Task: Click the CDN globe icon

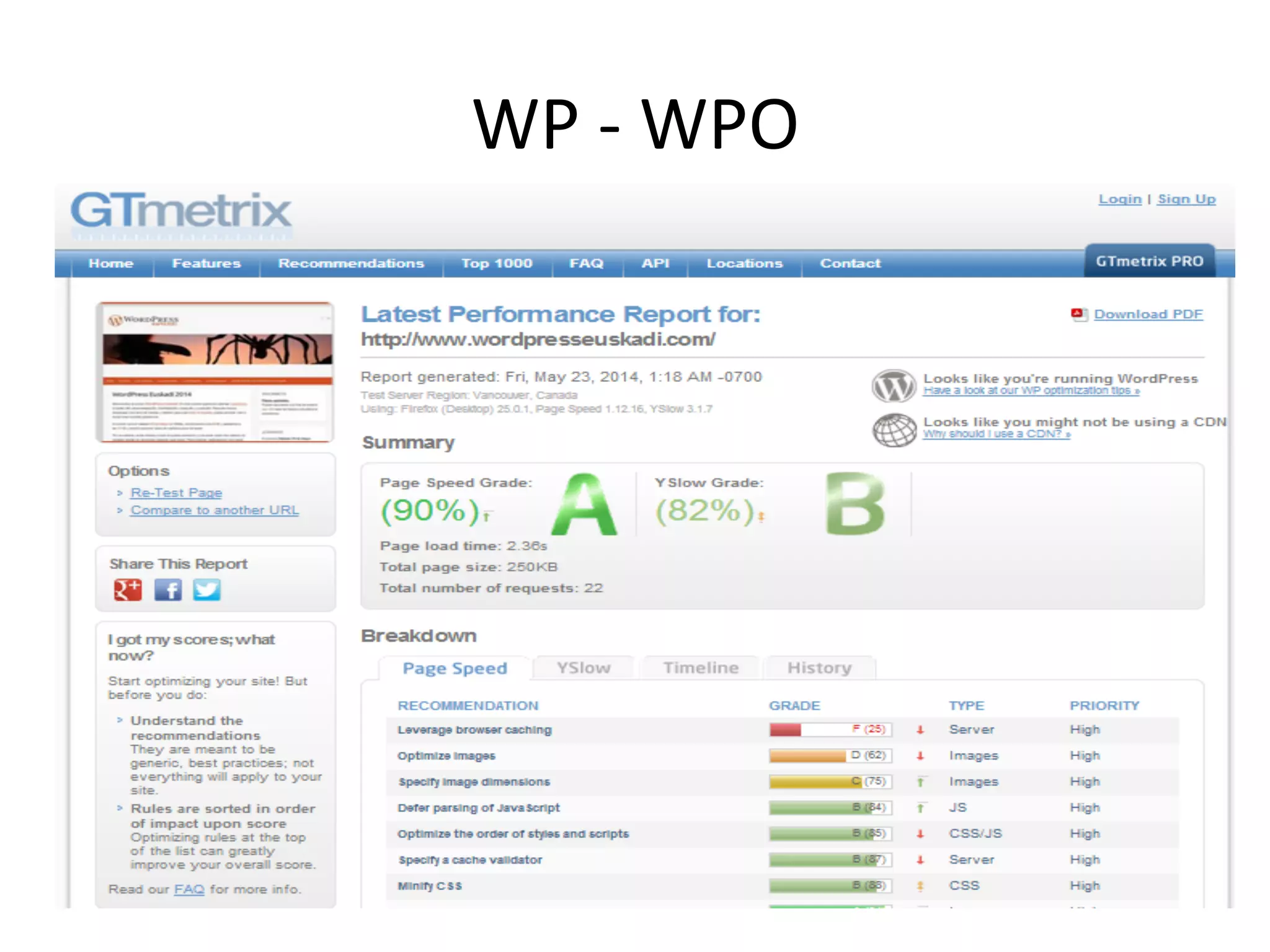Action: pyautogui.click(x=894, y=430)
